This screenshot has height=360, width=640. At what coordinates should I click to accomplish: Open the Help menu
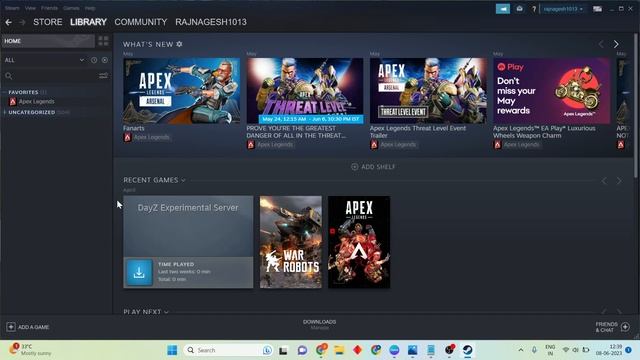click(x=90, y=8)
